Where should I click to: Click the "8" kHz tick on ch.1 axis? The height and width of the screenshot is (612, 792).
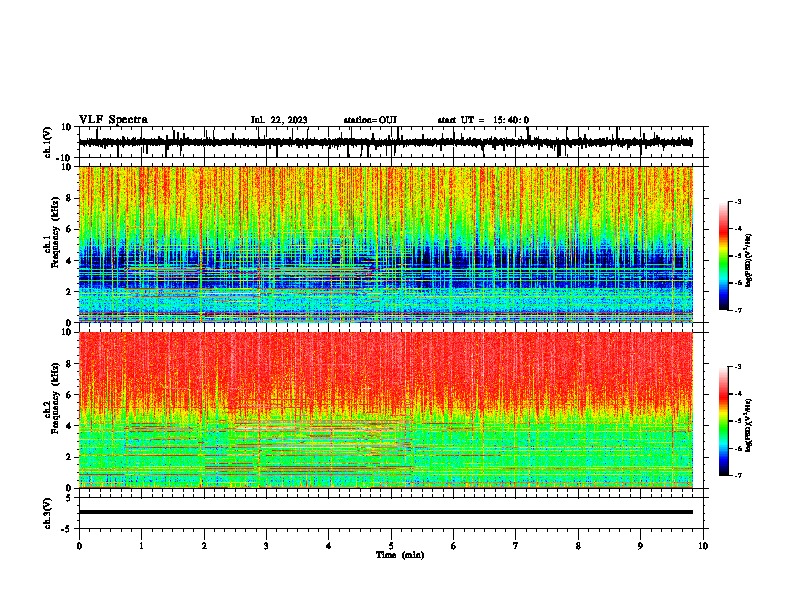pyautogui.click(x=69, y=198)
